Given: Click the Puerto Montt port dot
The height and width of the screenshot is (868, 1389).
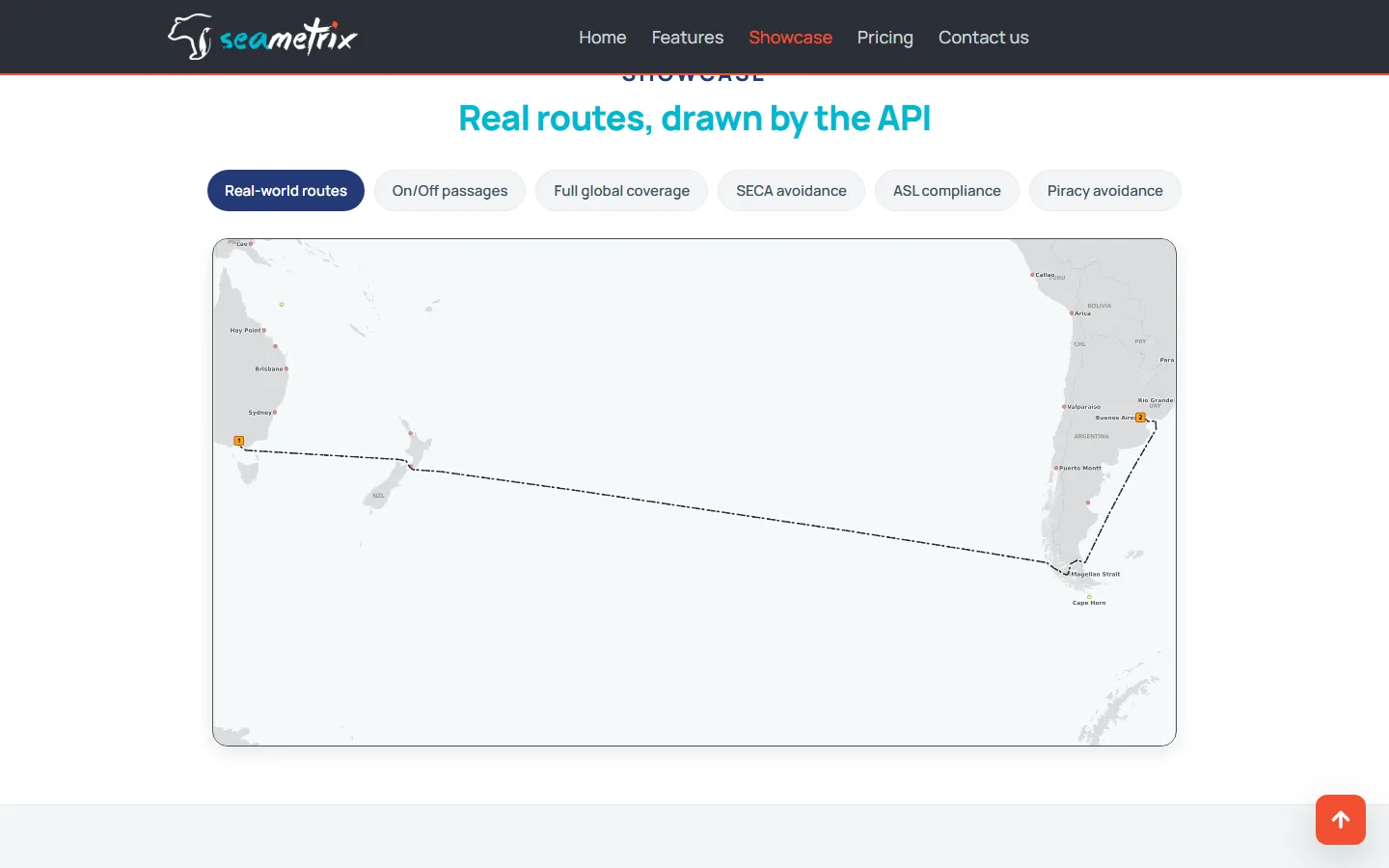Looking at the screenshot, I should (x=1056, y=468).
